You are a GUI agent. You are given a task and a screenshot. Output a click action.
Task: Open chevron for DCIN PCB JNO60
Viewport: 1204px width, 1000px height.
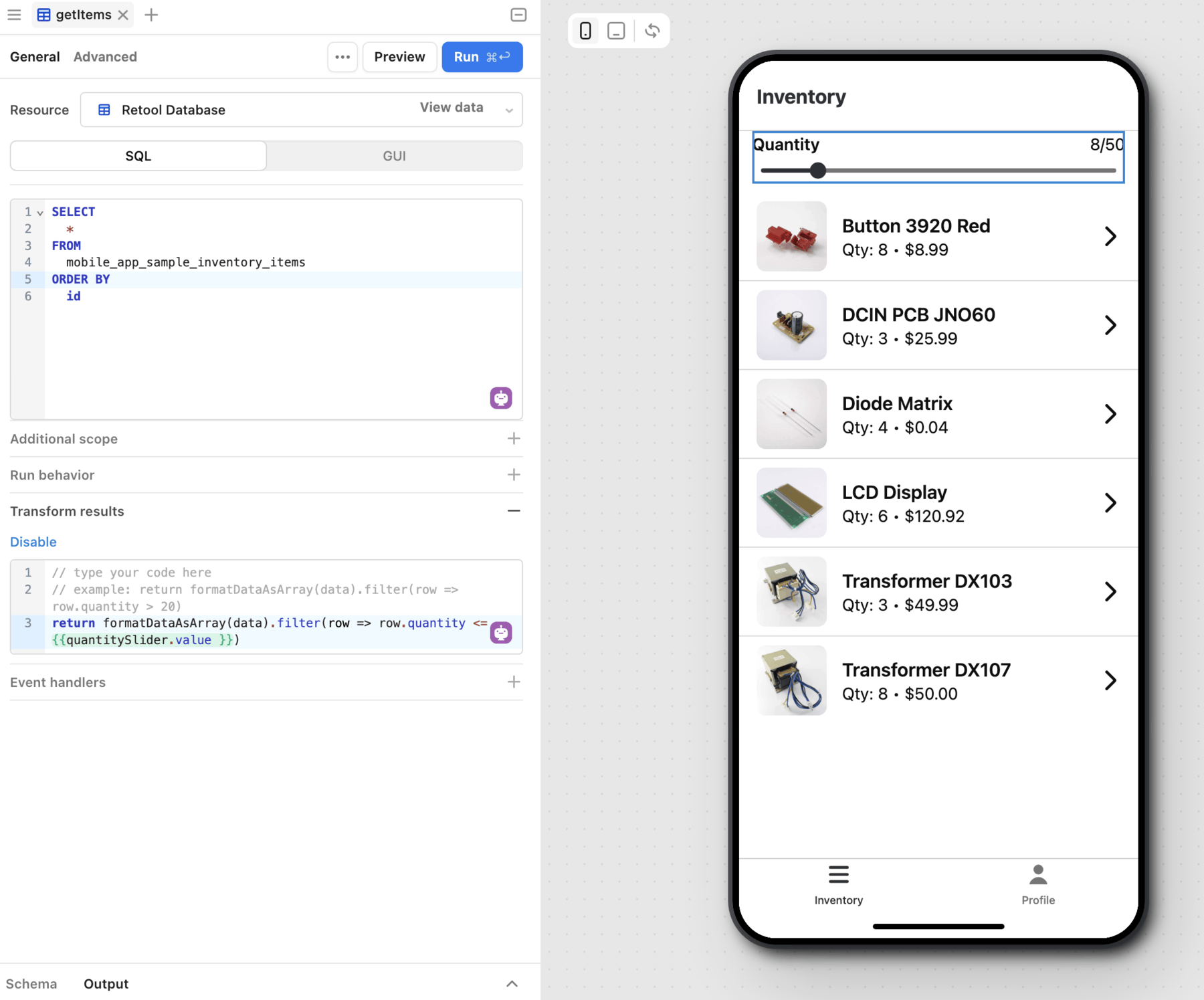[1110, 325]
